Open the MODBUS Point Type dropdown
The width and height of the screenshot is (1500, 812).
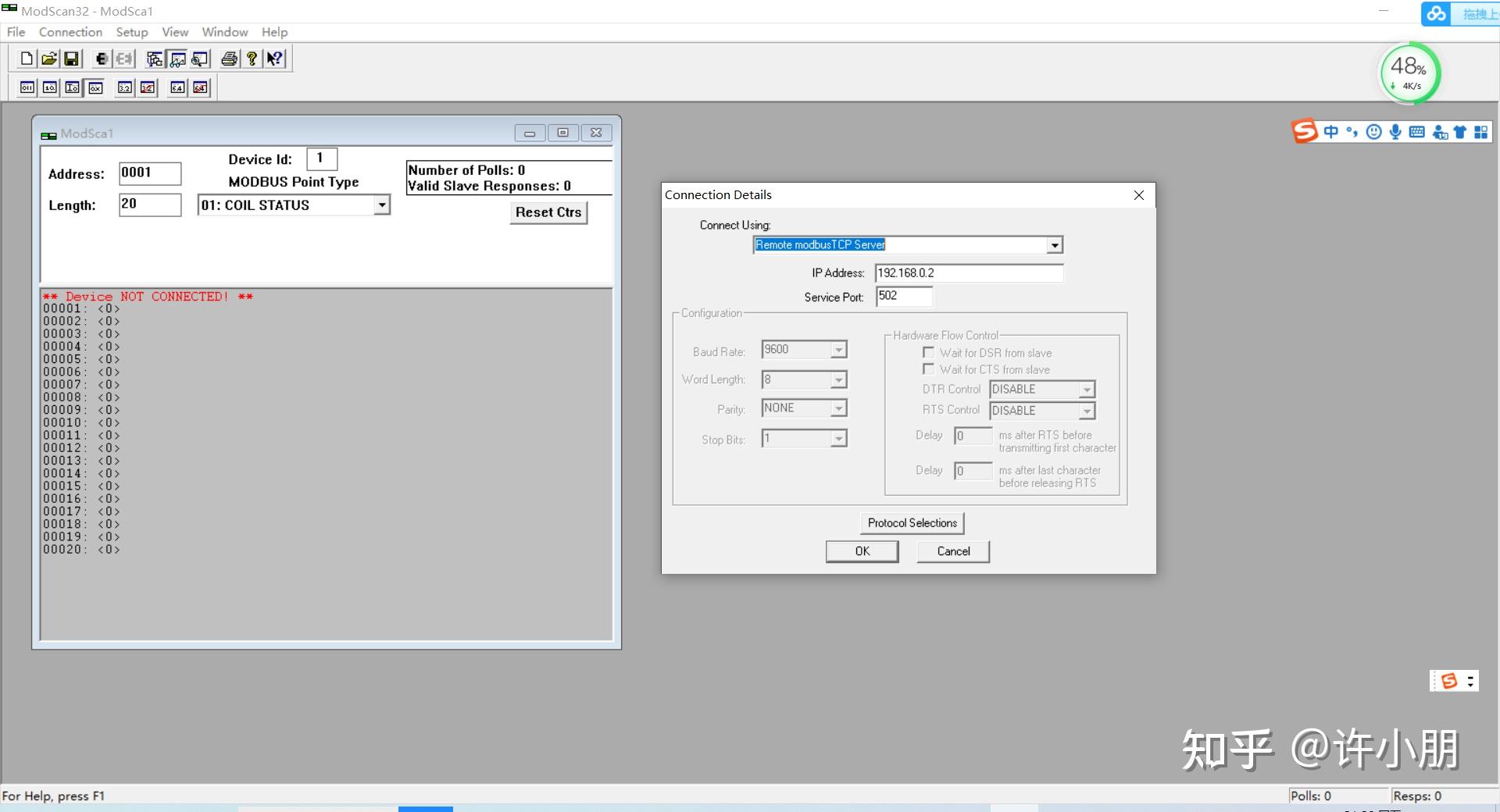381,205
